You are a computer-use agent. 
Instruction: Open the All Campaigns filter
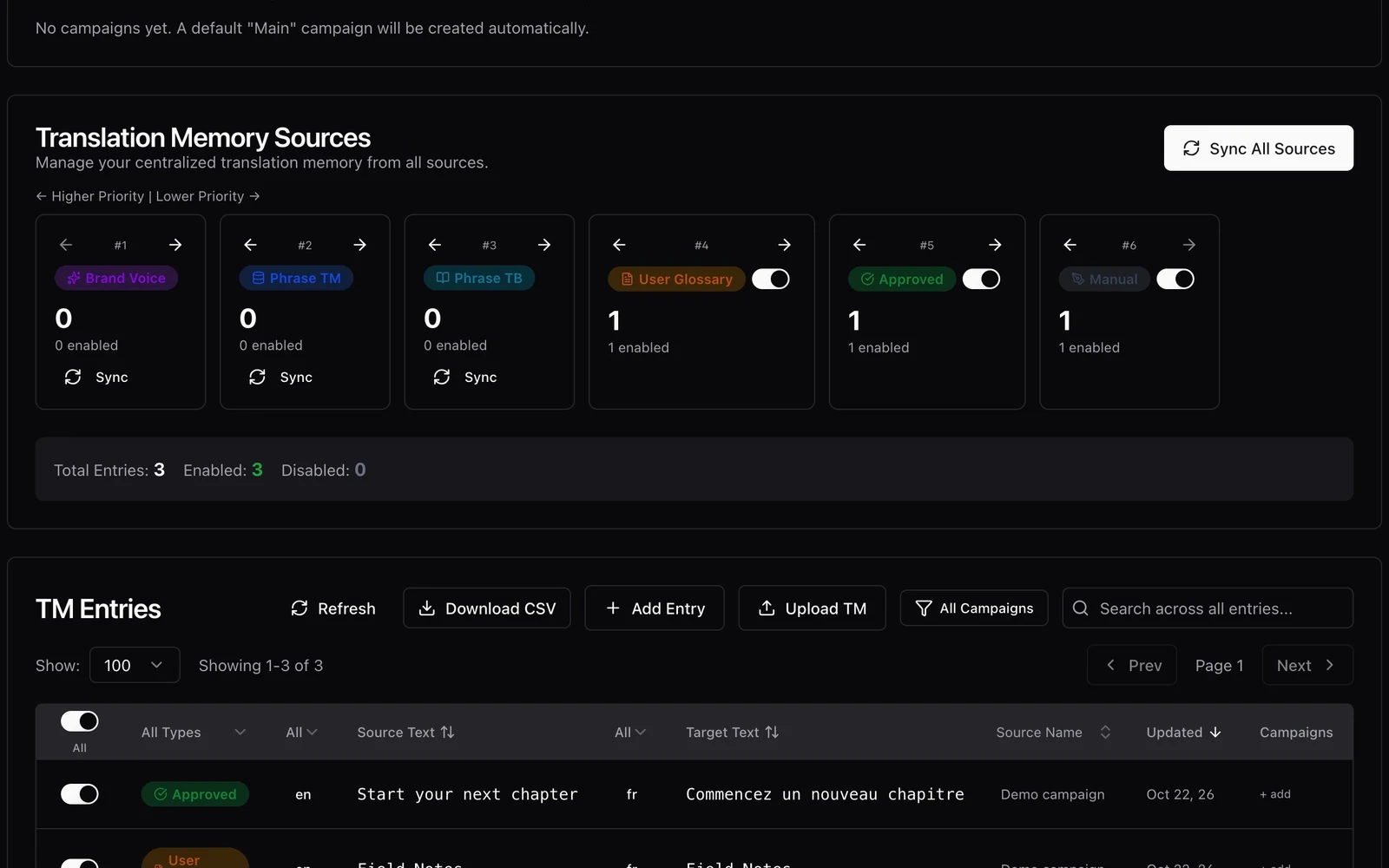[974, 608]
